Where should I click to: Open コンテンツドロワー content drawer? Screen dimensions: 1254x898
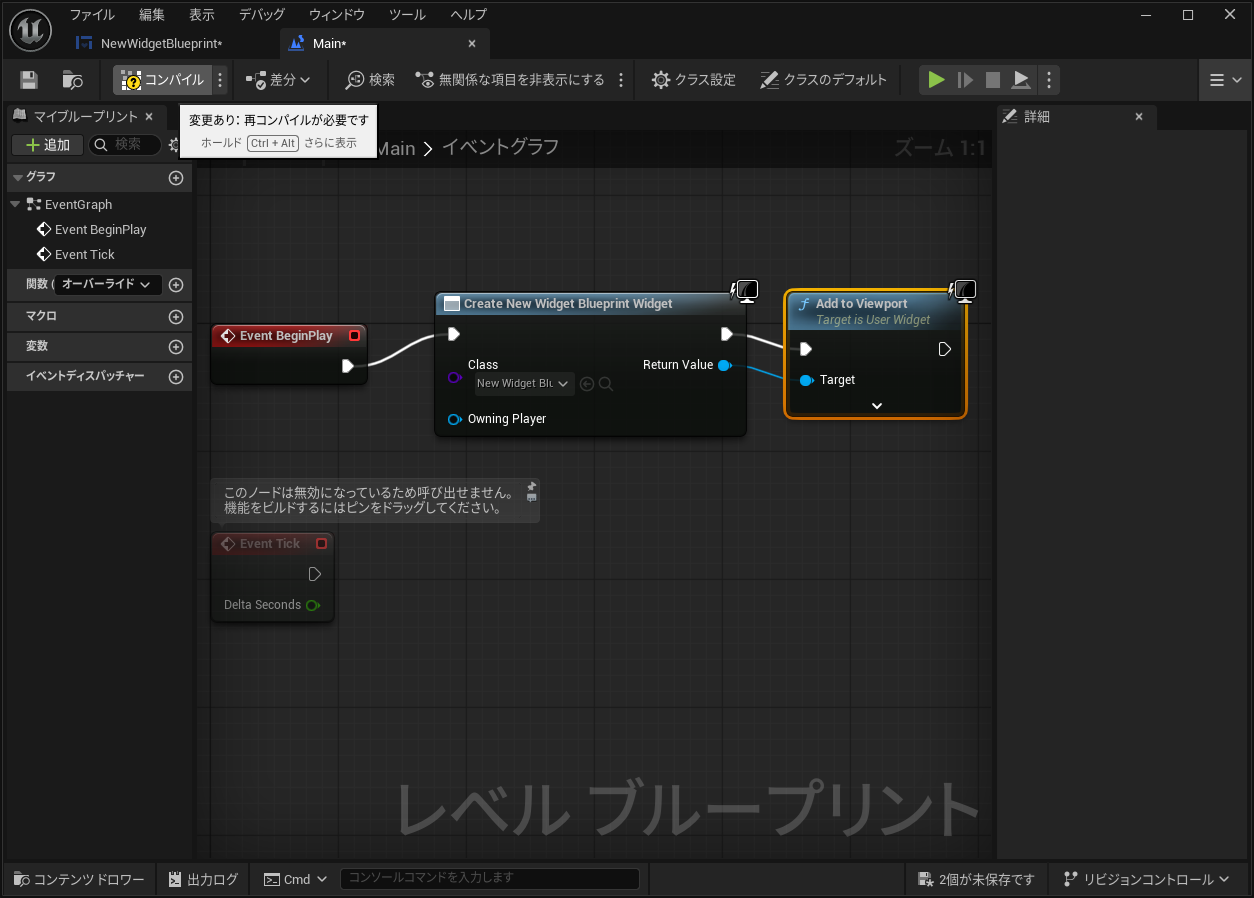[80, 879]
